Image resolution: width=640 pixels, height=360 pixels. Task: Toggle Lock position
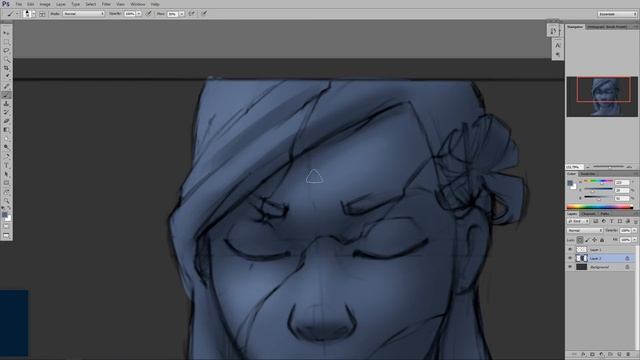[x=594, y=240]
